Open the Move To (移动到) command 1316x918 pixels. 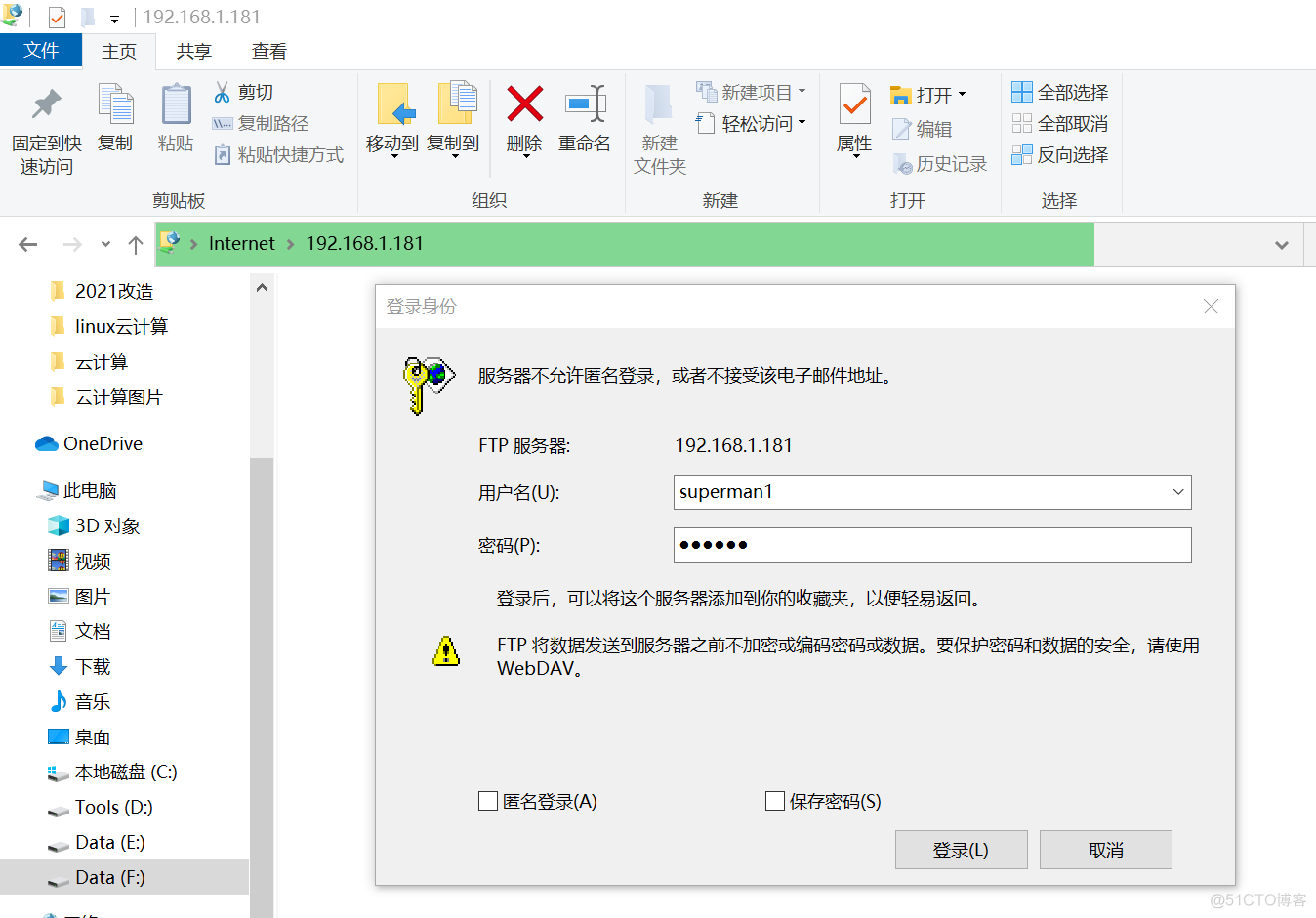click(392, 119)
